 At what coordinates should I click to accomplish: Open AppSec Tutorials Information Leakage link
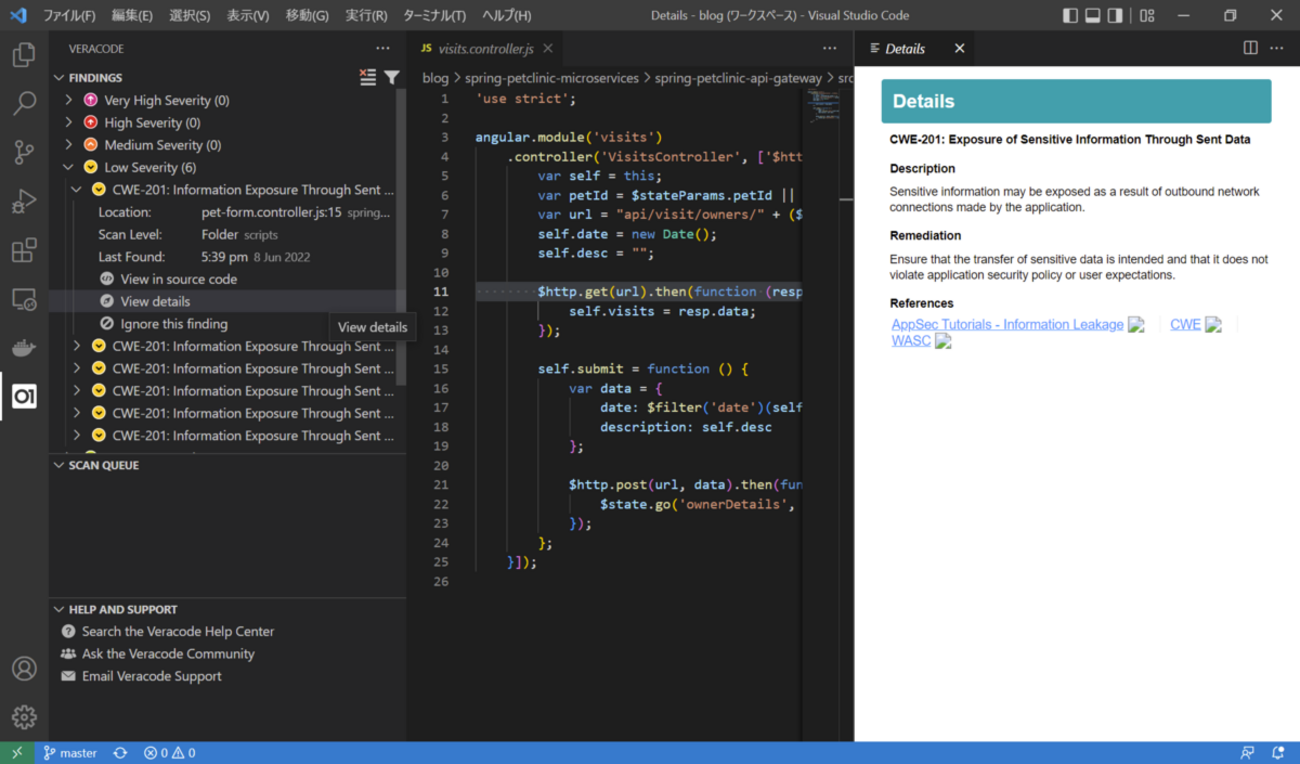click(x=1007, y=324)
